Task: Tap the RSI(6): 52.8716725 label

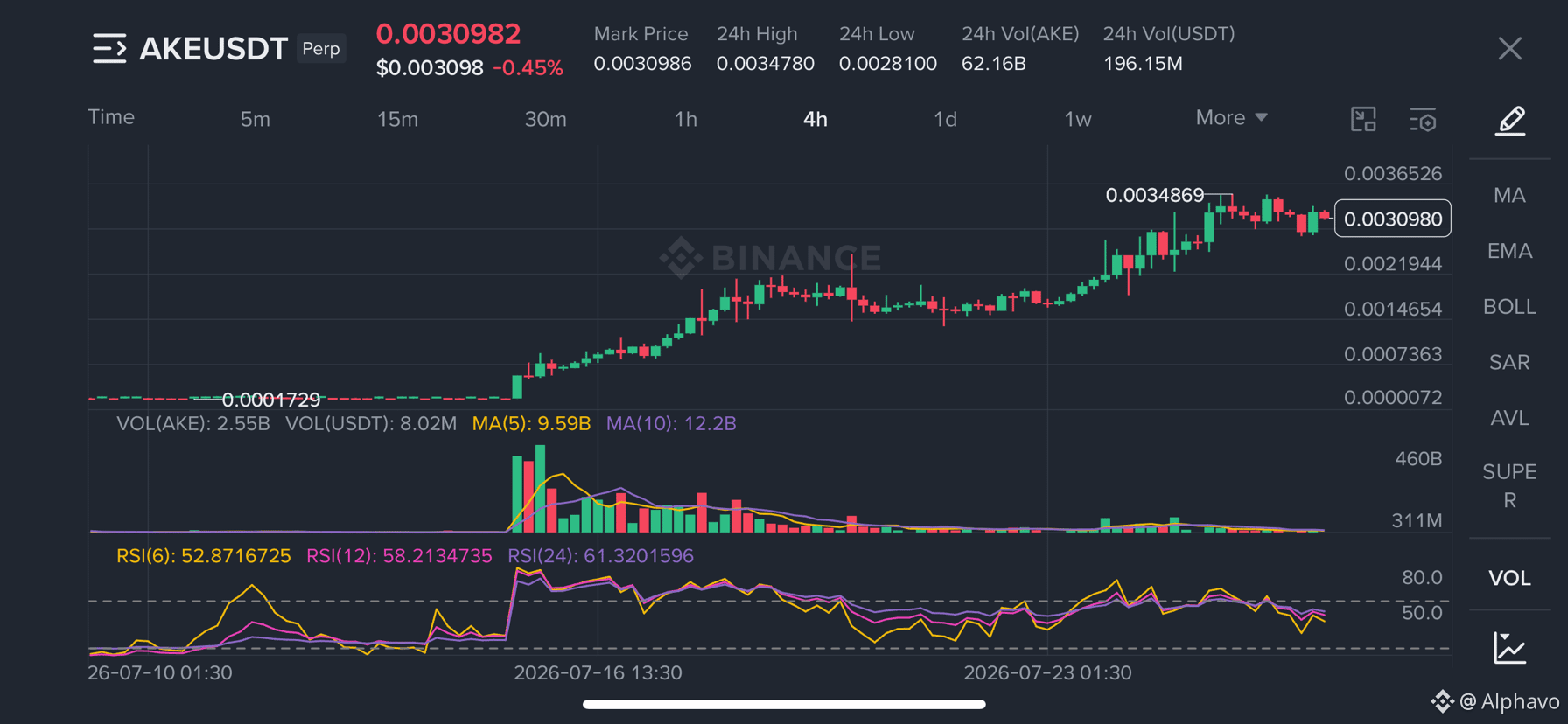Action: (203, 556)
